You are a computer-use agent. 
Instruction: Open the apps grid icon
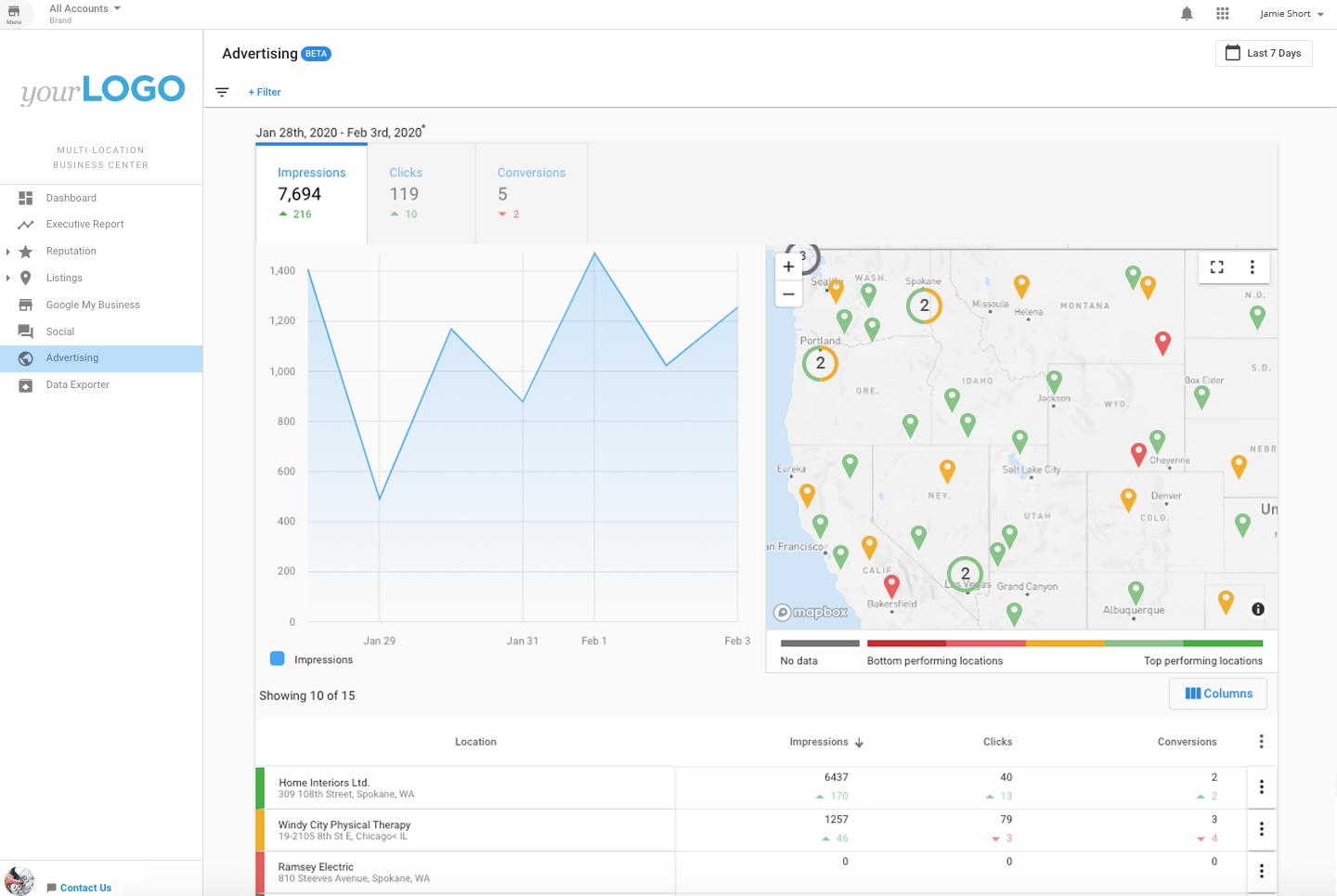click(1223, 14)
